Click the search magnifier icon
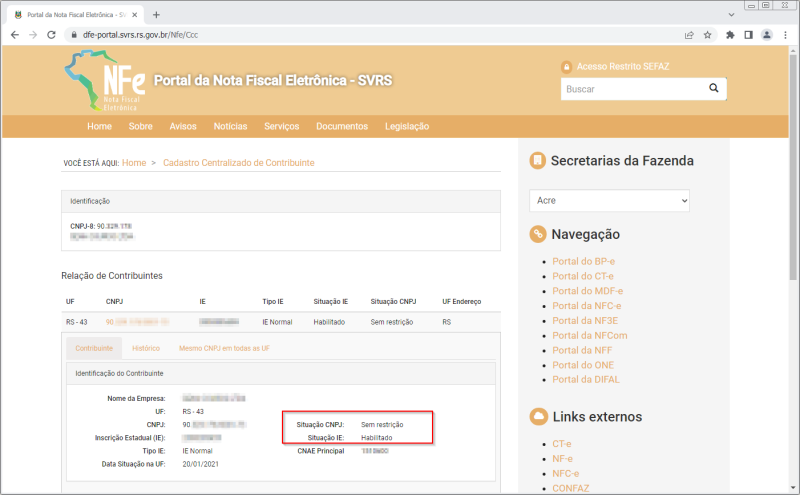Viewport: 800px width, 495px height. (714, 88)
